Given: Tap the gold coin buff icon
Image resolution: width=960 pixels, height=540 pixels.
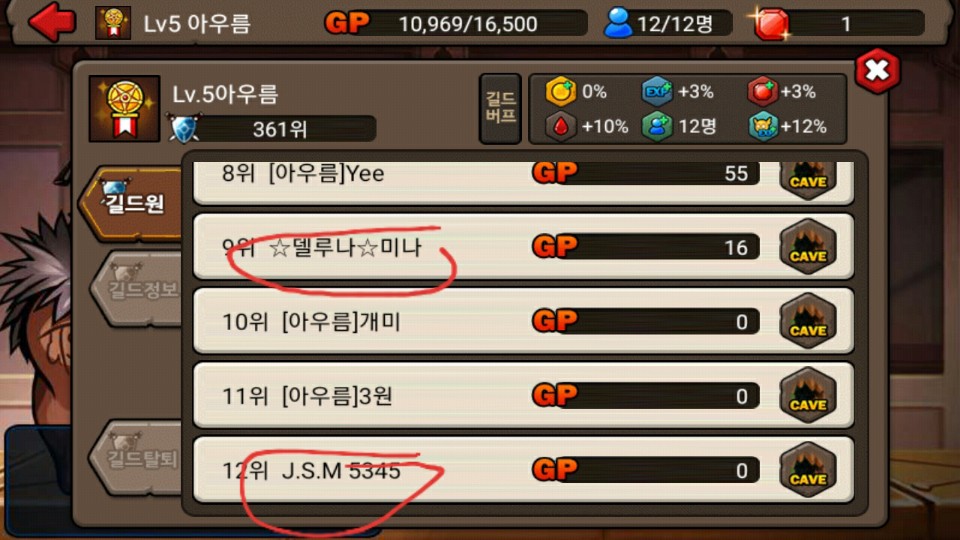Looking at the screenshot, I should pos(560,92).
